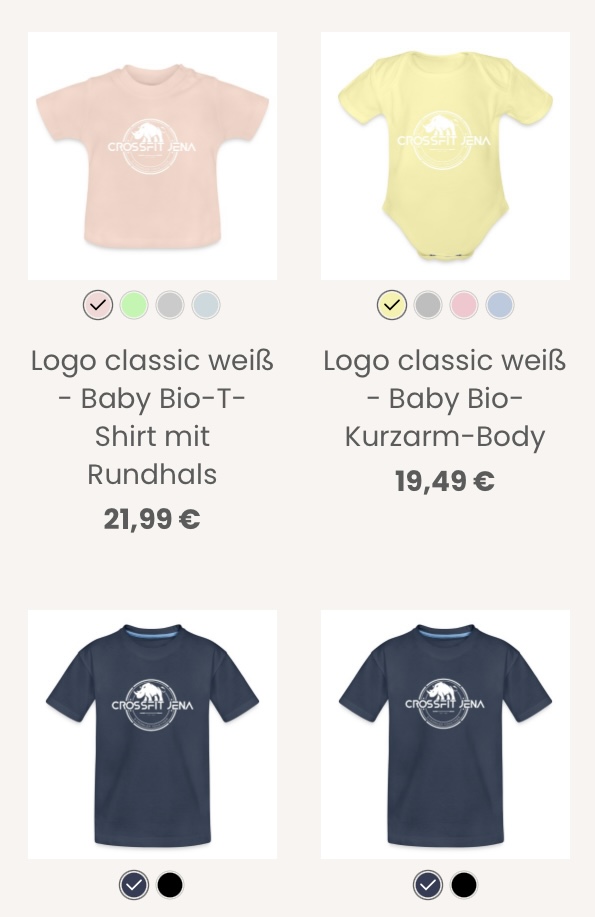Select pale blue swatch for Baby T-Shirt
Image resolution: width=595 pixels, height=917 pixels.
tap(207, 305)
